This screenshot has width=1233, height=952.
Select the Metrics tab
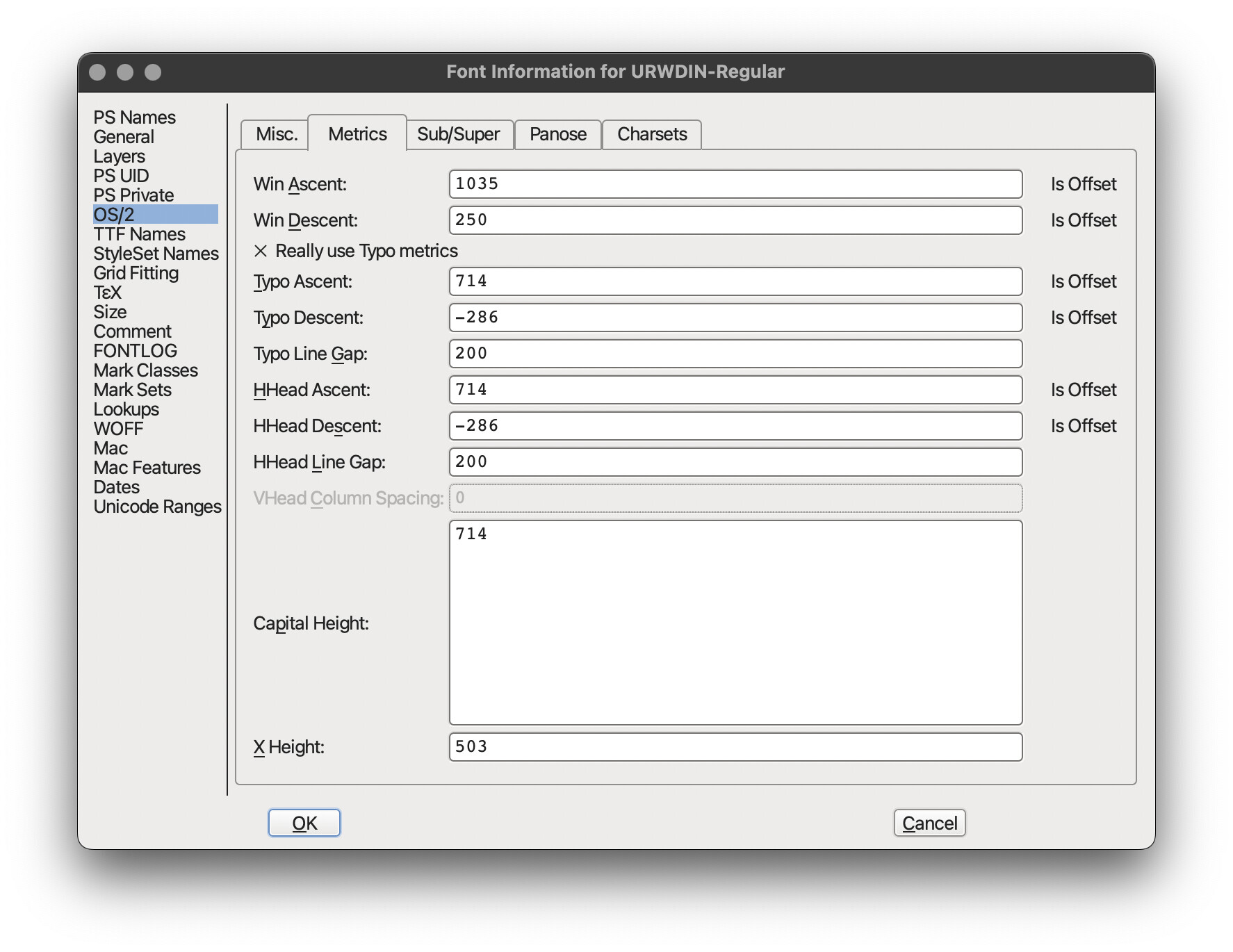click(x=357, y=133)
